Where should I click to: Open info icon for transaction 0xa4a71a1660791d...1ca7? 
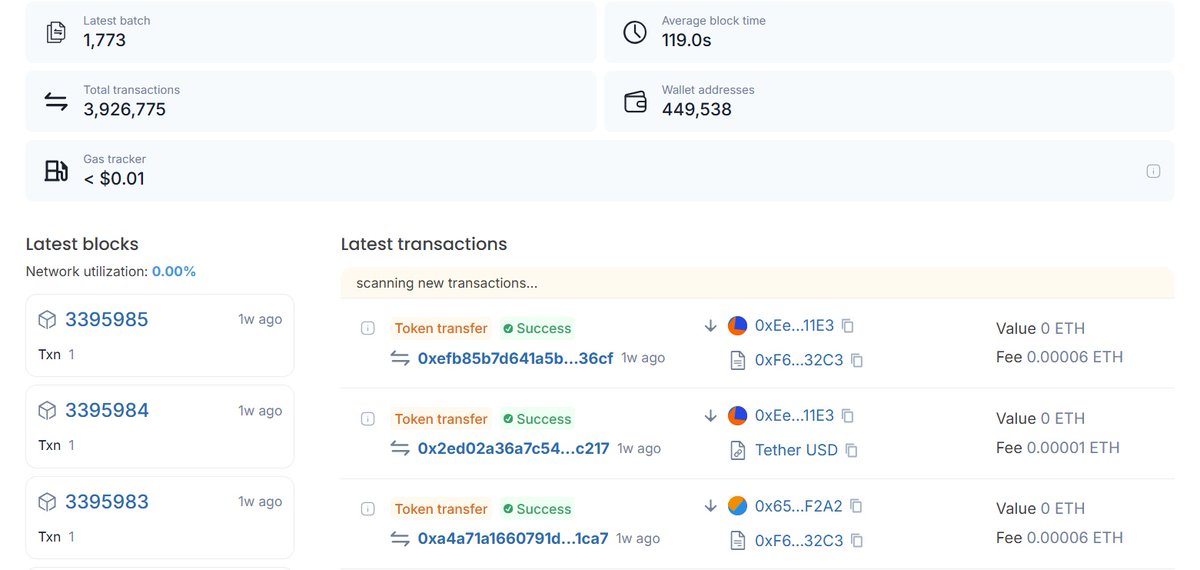click(367, 509)
